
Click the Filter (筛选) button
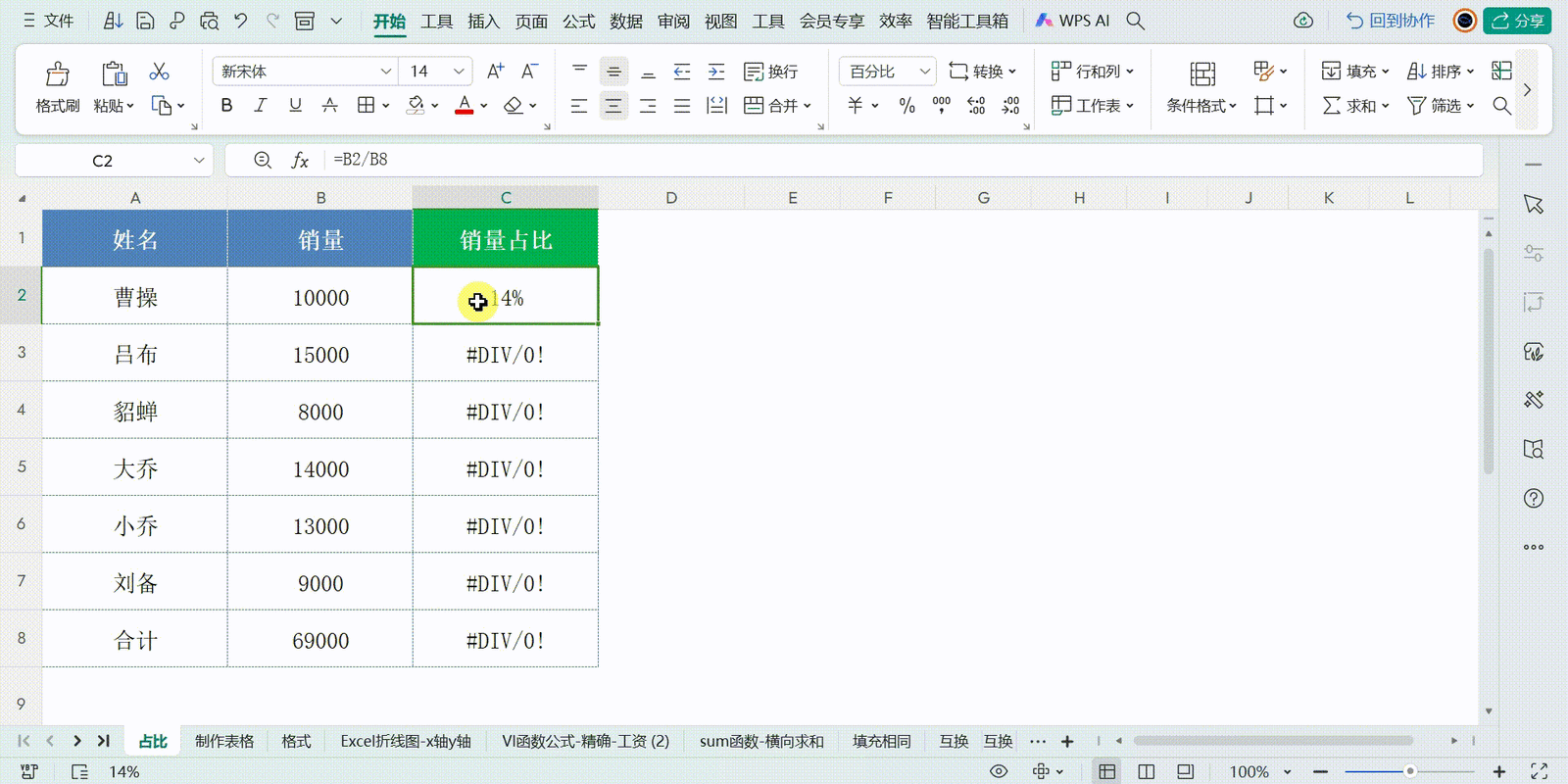[x=1441, y=105]
